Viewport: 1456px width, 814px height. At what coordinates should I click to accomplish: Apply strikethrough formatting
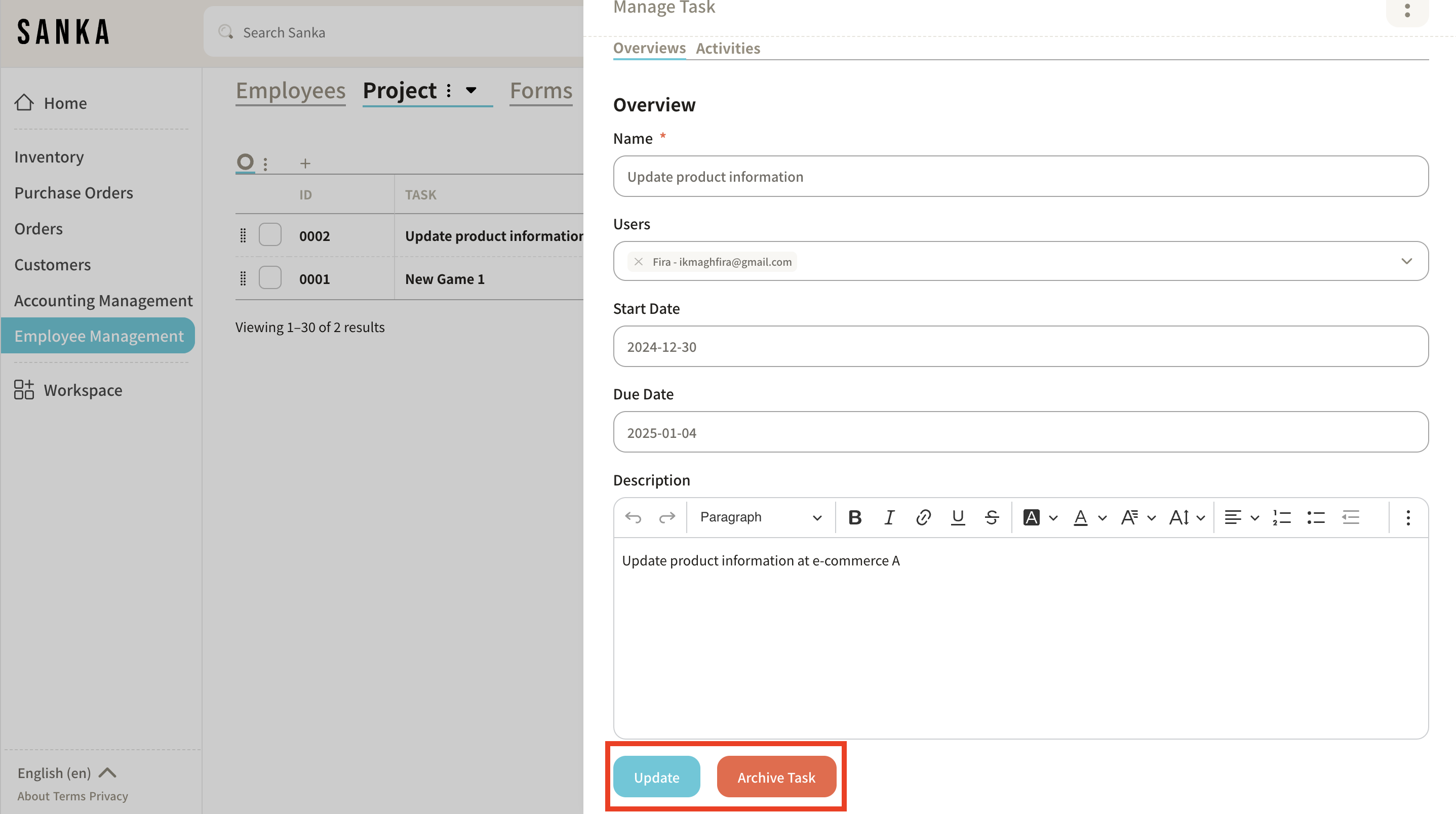(992, 517)
